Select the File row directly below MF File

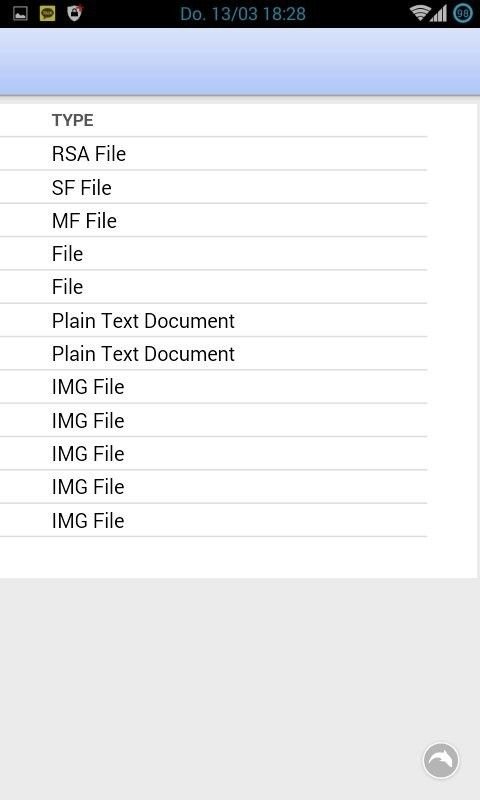pos(213,254)
